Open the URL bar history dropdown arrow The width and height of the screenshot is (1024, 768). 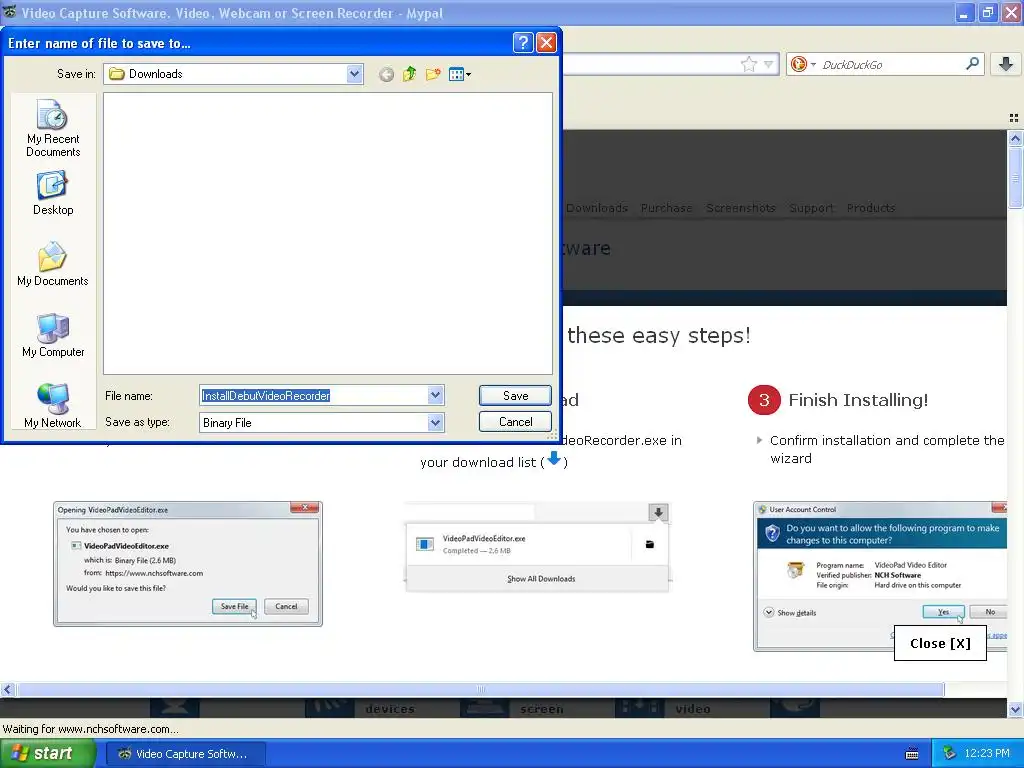pos(769,64)
